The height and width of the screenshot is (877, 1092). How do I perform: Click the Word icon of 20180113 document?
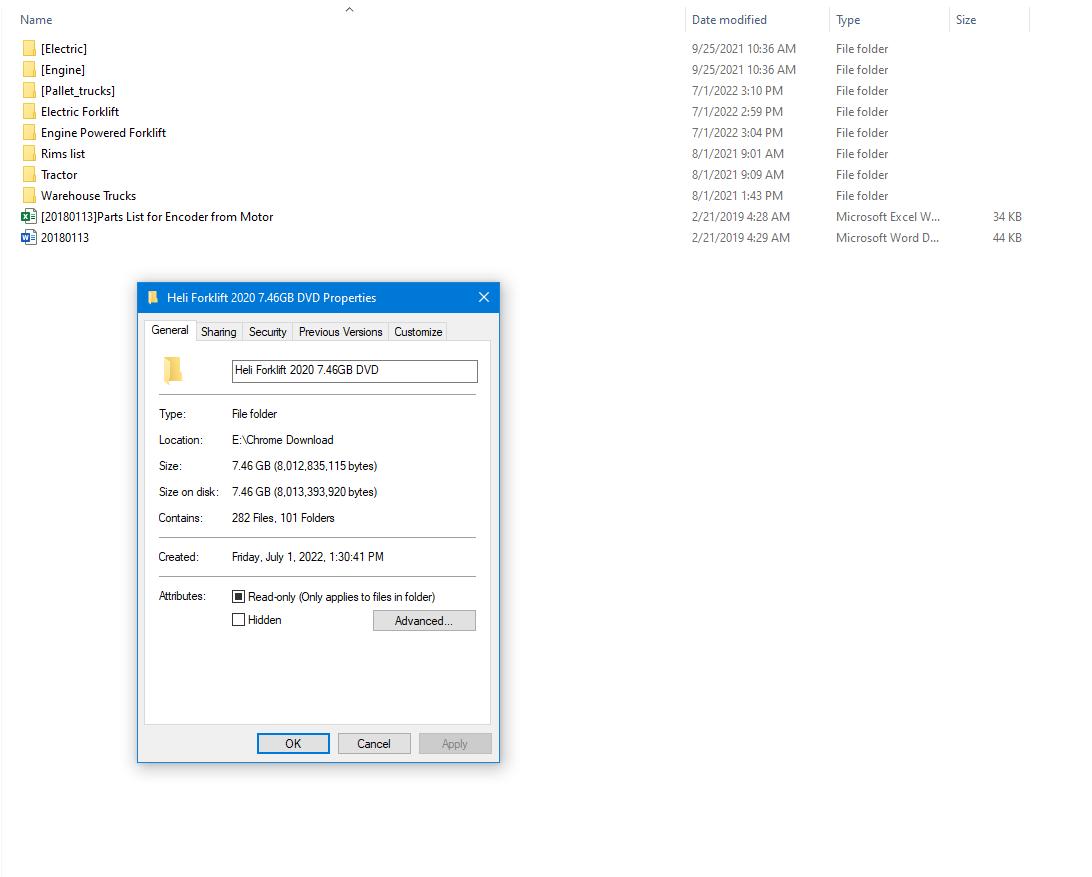click(29, 238)
